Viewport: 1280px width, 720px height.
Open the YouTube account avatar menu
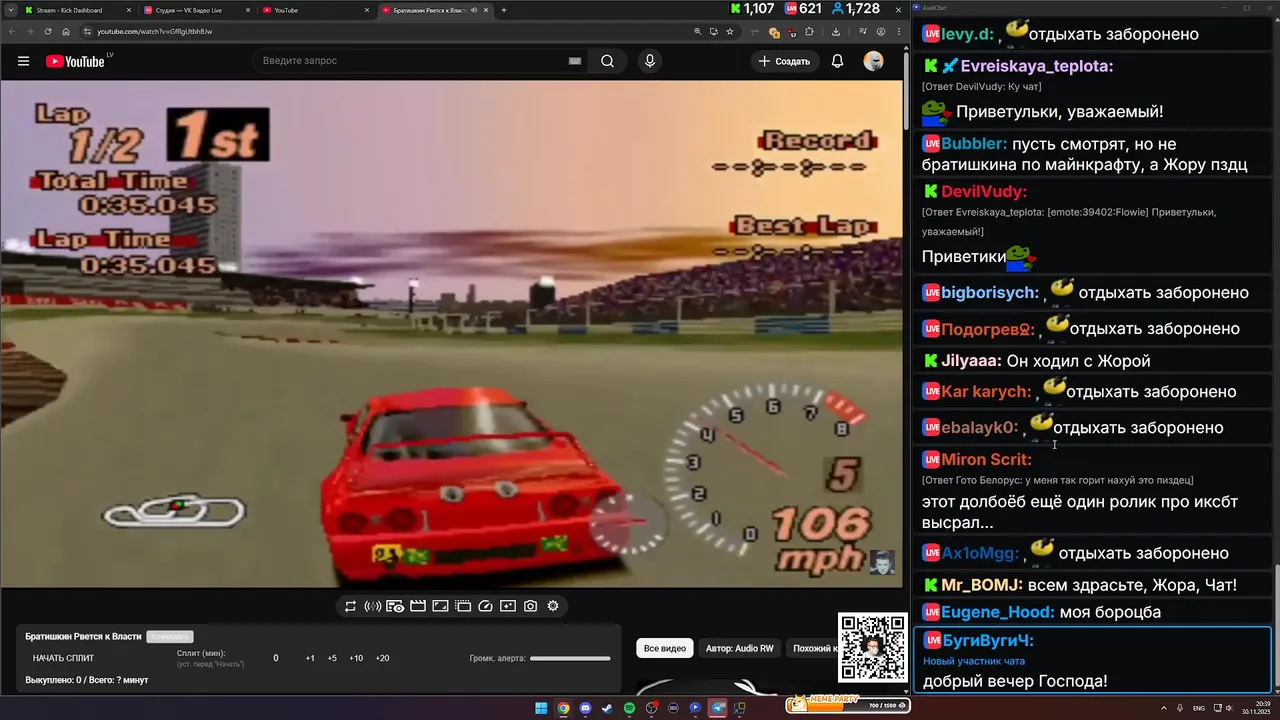(873, 61)
